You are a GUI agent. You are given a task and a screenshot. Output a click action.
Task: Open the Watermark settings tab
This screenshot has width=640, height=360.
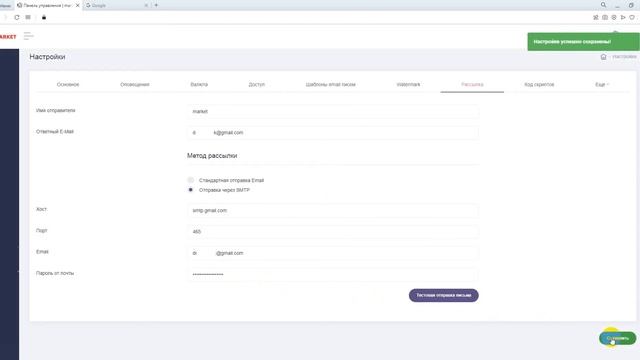[x=408, y=84]
